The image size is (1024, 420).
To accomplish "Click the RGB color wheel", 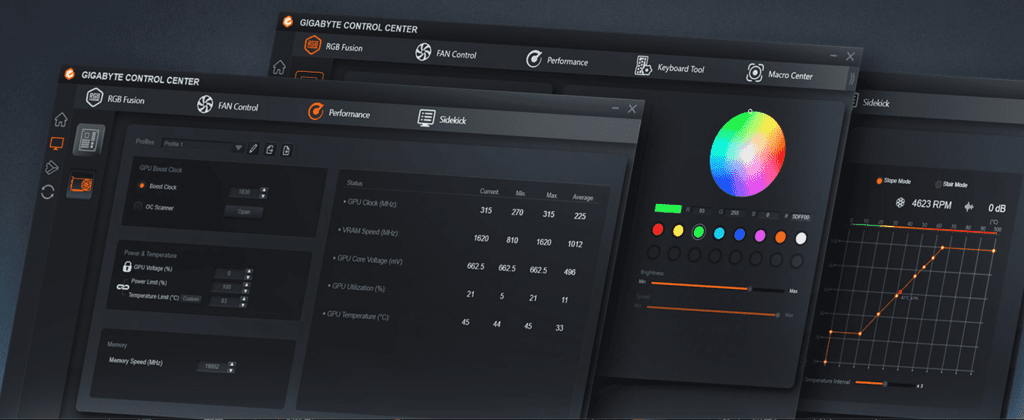I will (x=748, y=154).
